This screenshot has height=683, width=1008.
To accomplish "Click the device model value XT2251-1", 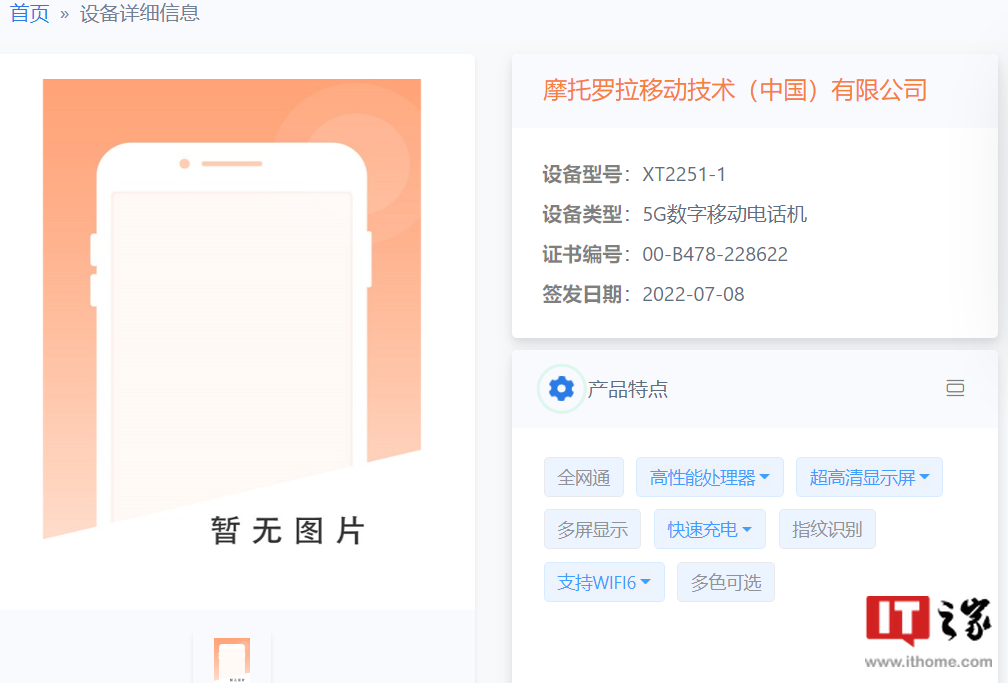I will coord(684,174).
